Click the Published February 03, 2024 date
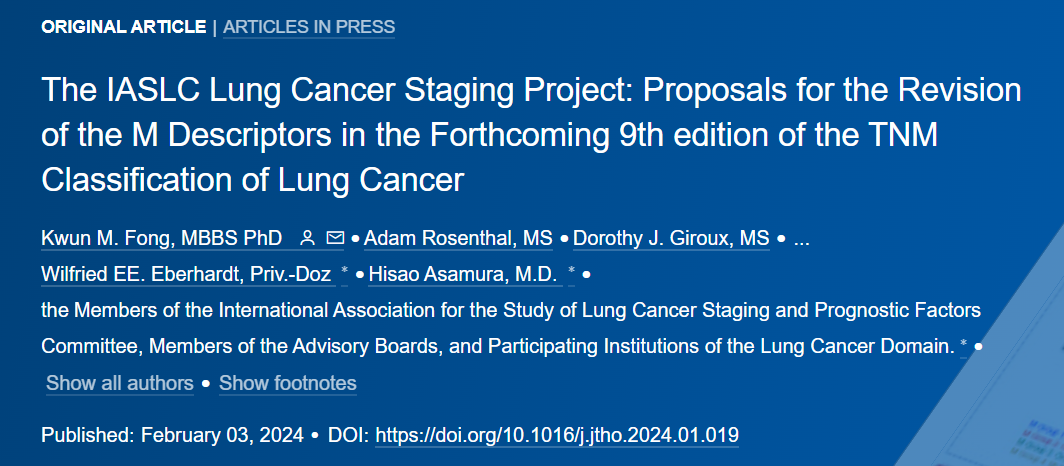 pos(172,435)
